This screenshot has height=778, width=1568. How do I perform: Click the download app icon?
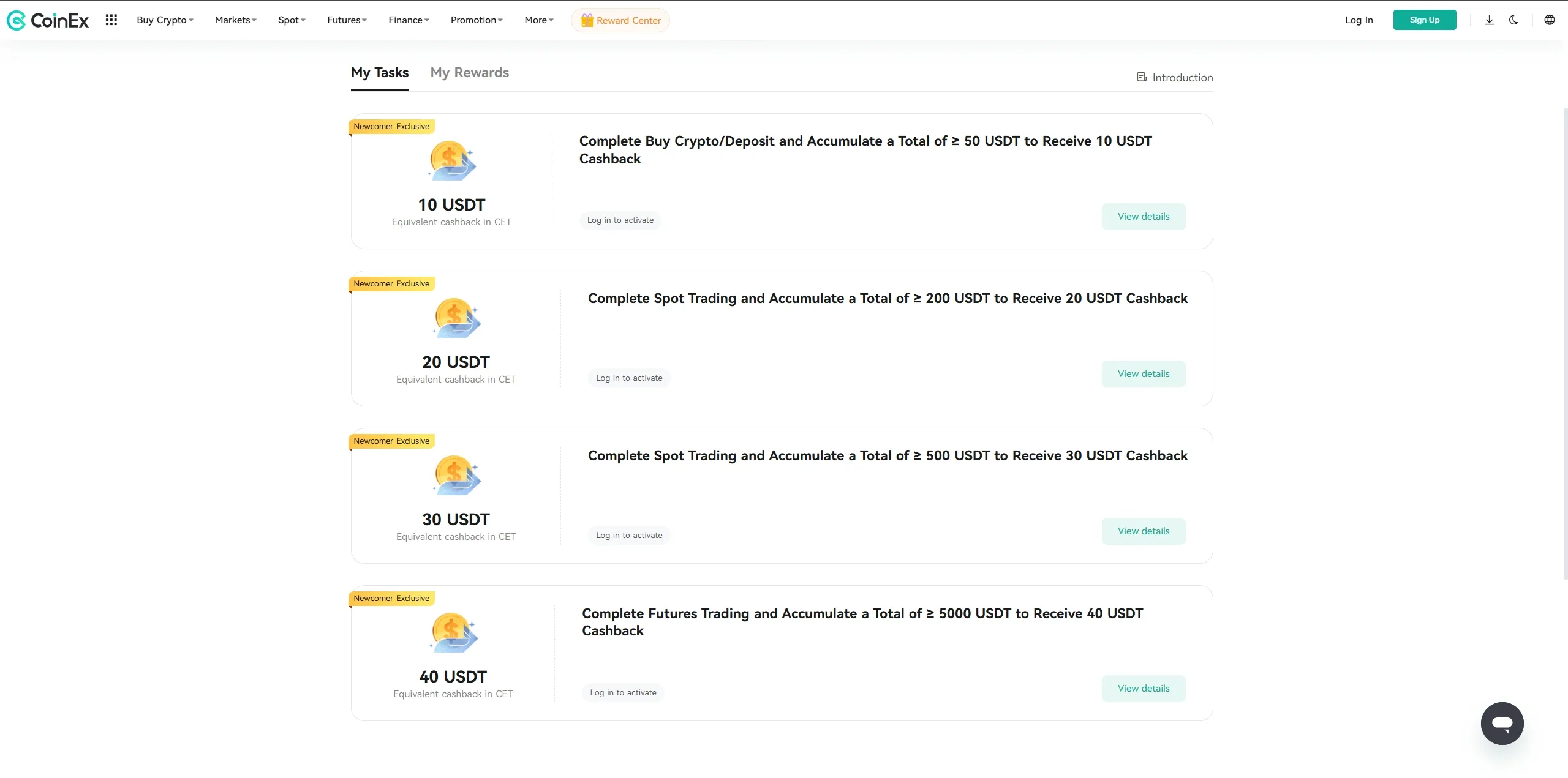click(1489, 20)
